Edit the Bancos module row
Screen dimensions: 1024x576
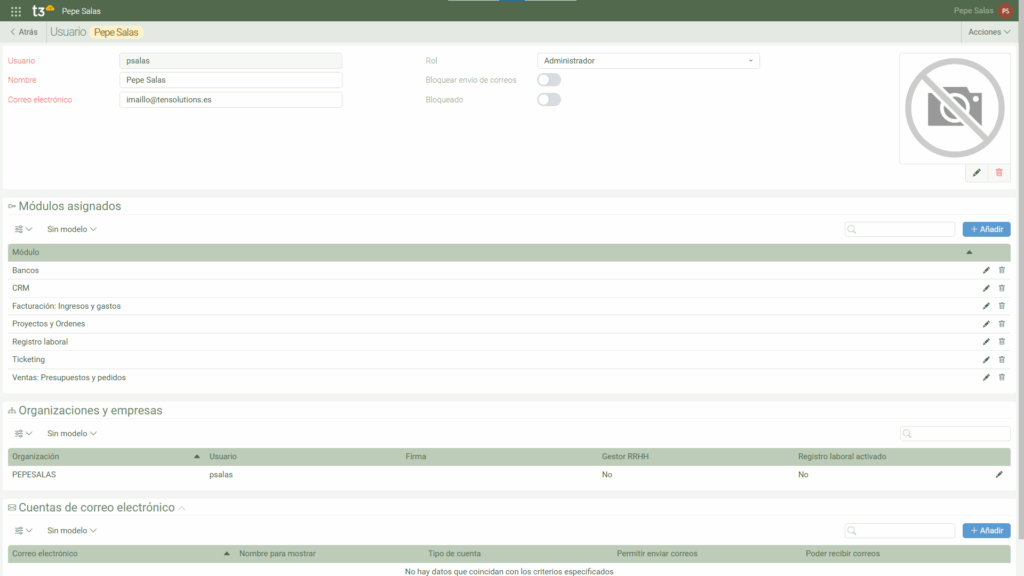986,270
